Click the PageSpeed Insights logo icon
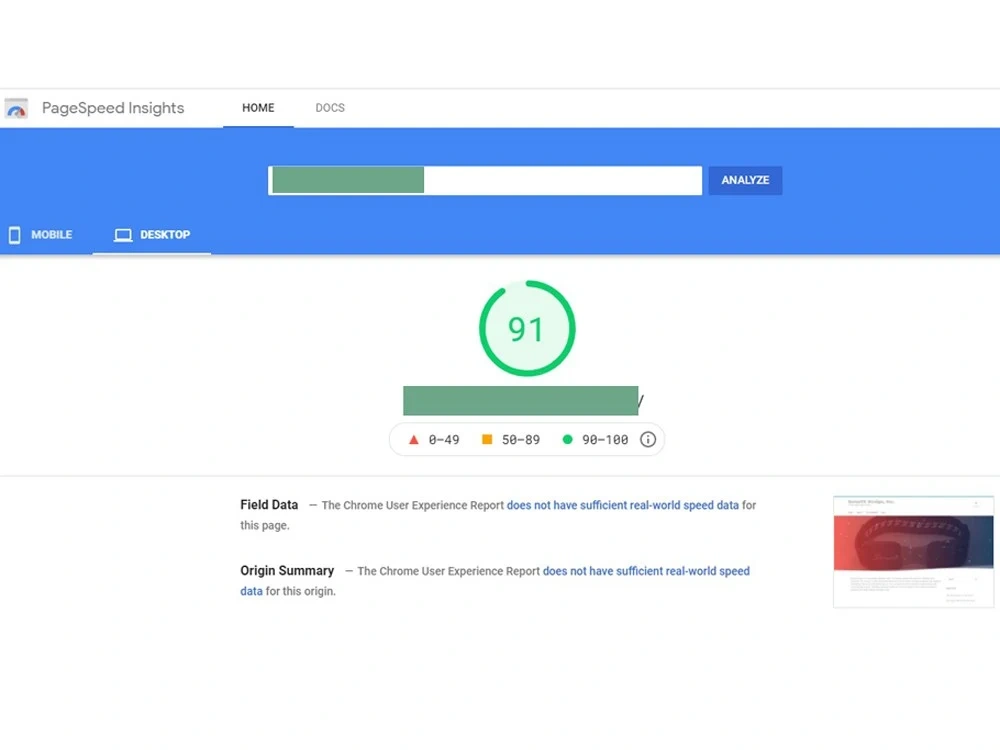This screenshot has width=1000, height=750. coord(17,108)
